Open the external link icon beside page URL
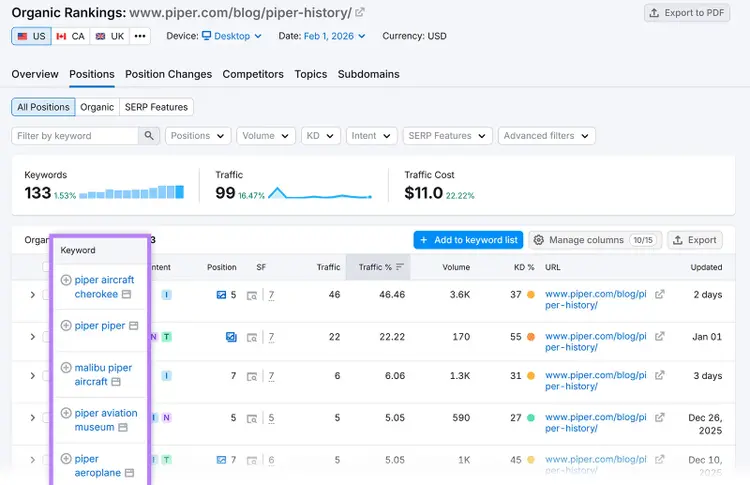Image resolution: width=750 pixels, height=485 pixels. (360, 12)
